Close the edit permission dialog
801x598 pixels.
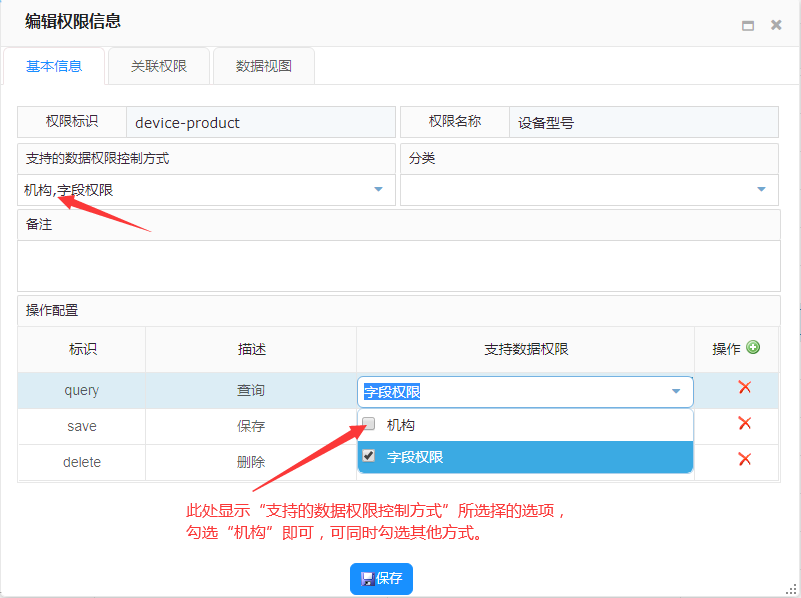tap(776, 26)
